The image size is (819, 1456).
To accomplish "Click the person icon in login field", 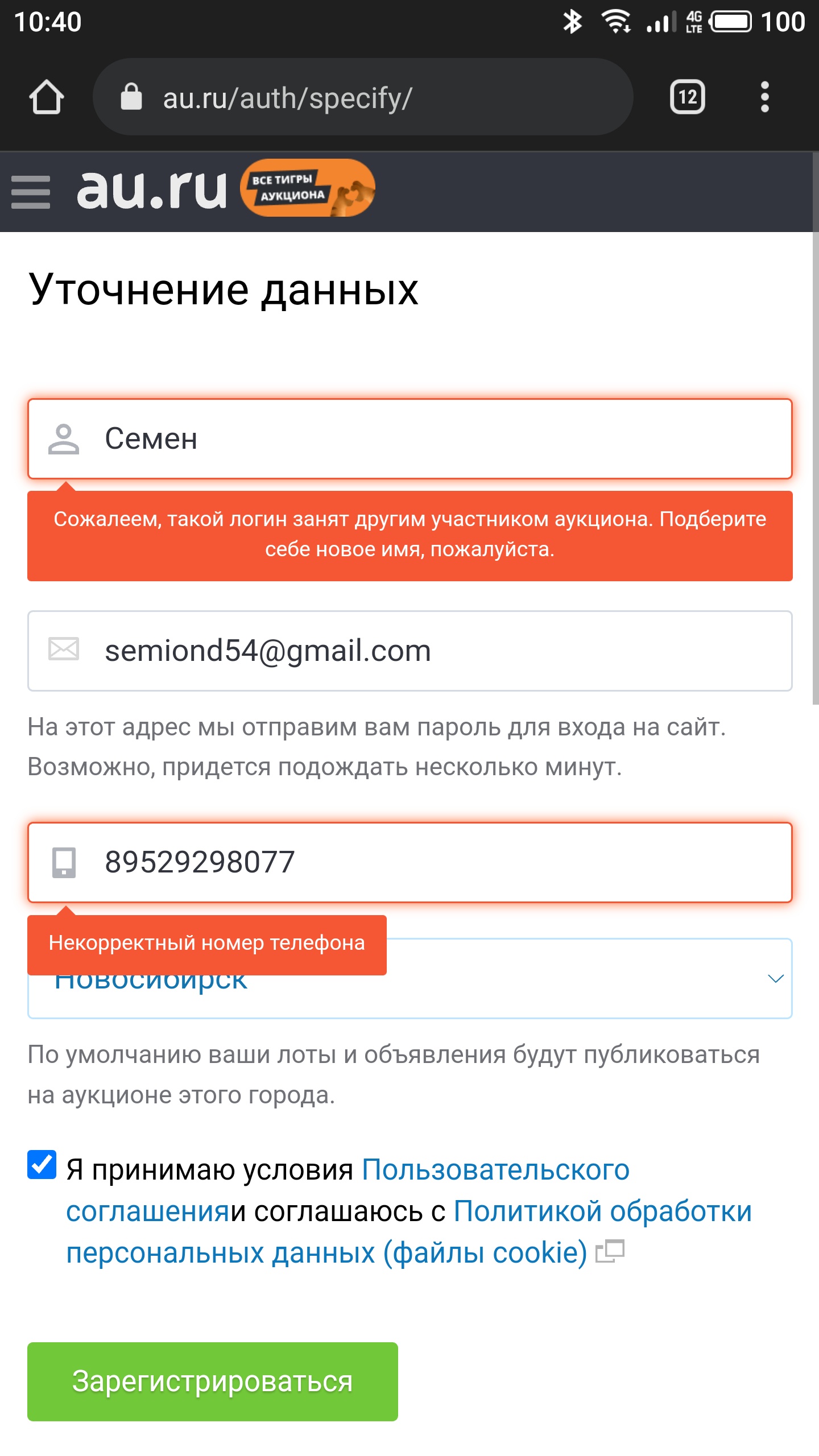I will pyautogui.click(x=63, y=439).
